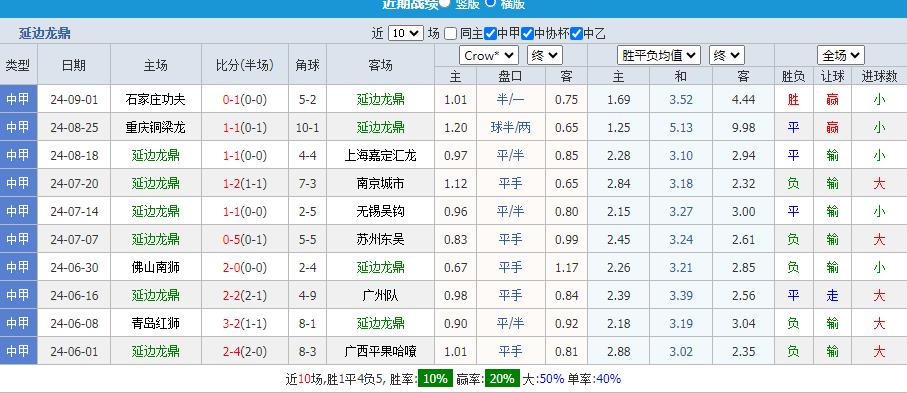Image resolution: width=907 pixels, height=393 pixels.
Task: Click the 10% win rate badge
Action: click(435, 379)
